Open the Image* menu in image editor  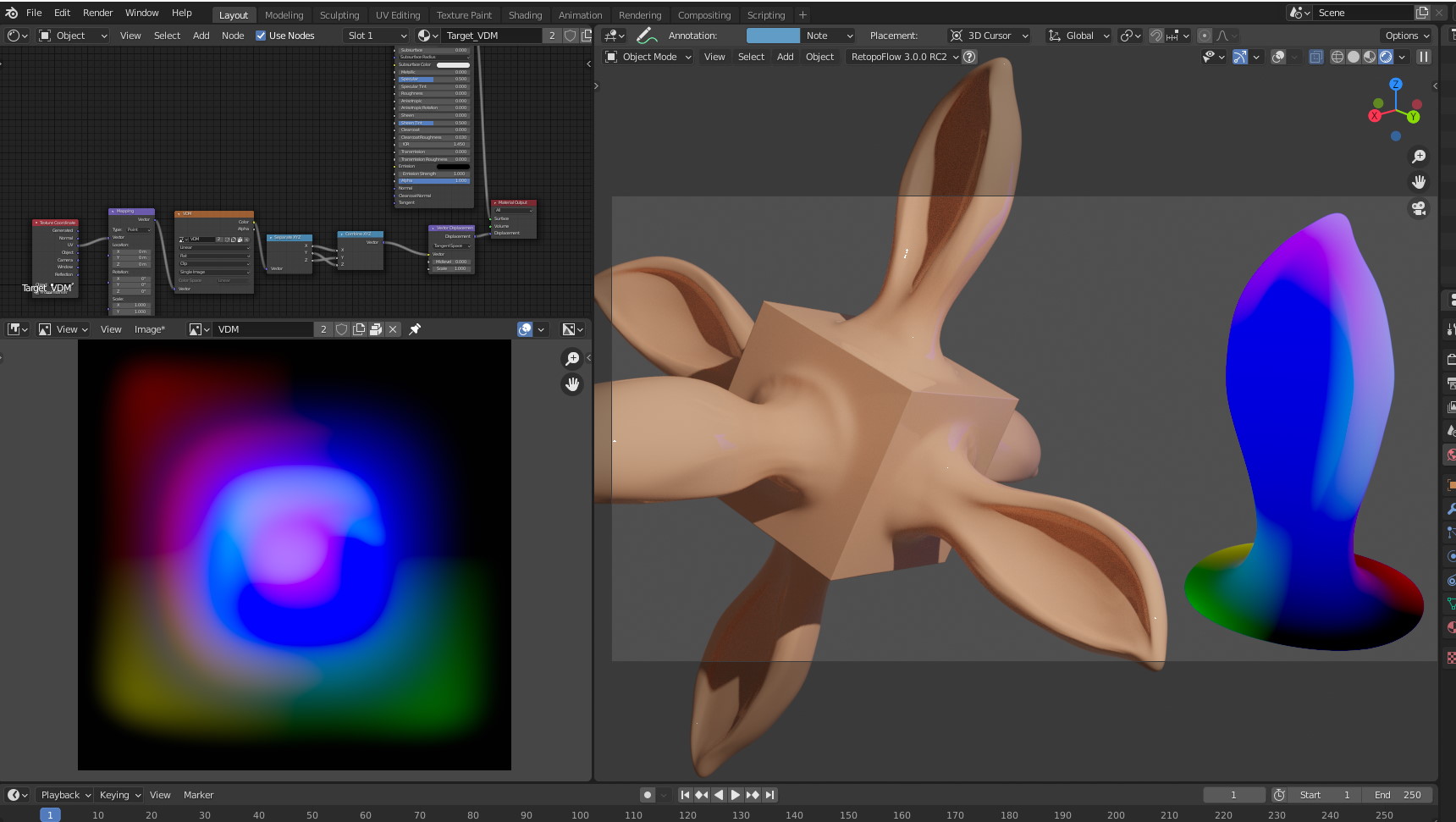[150, 329]
